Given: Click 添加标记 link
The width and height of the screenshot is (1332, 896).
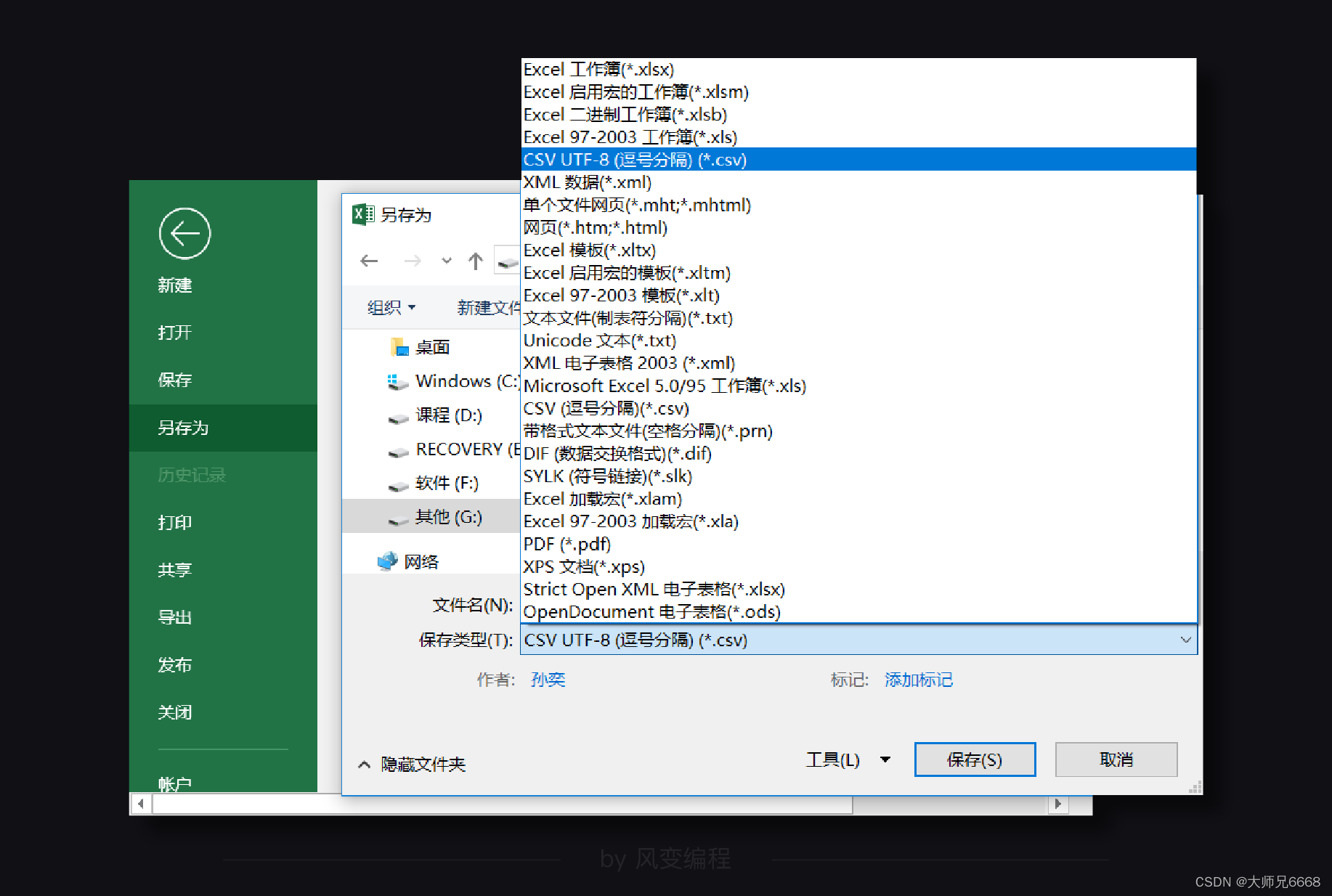Looking at the screenshot, I should click(x=919, y=680).
